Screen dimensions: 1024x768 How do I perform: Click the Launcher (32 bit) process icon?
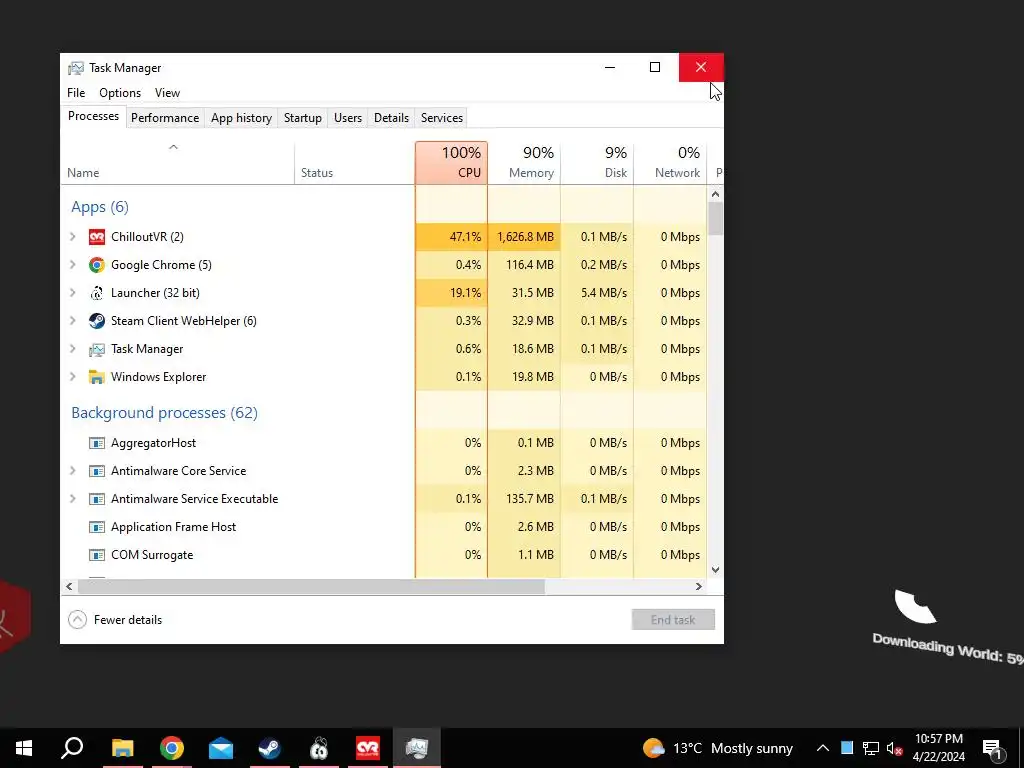97,293
